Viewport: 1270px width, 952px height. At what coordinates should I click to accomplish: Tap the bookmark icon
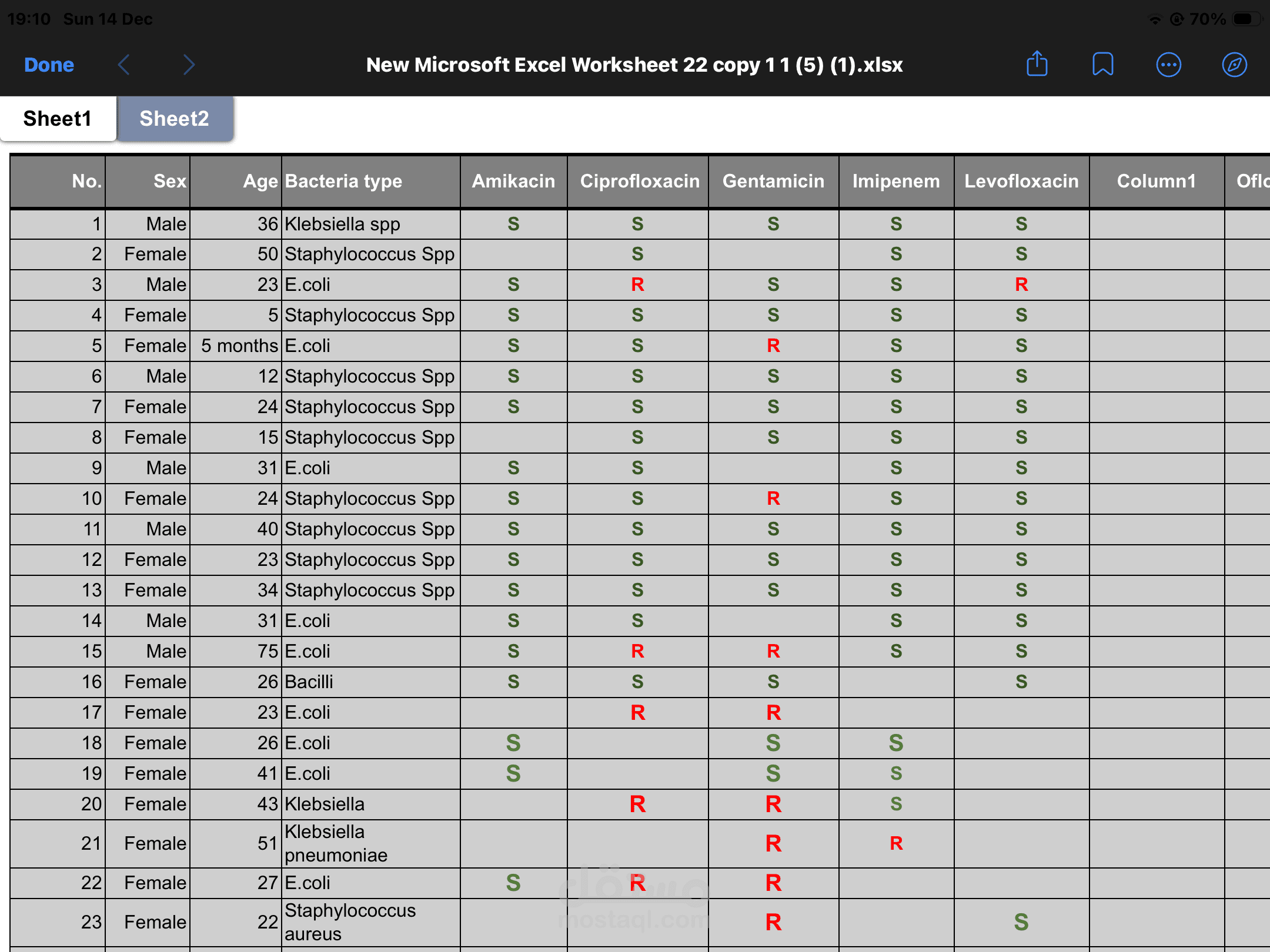point(1102,64)
